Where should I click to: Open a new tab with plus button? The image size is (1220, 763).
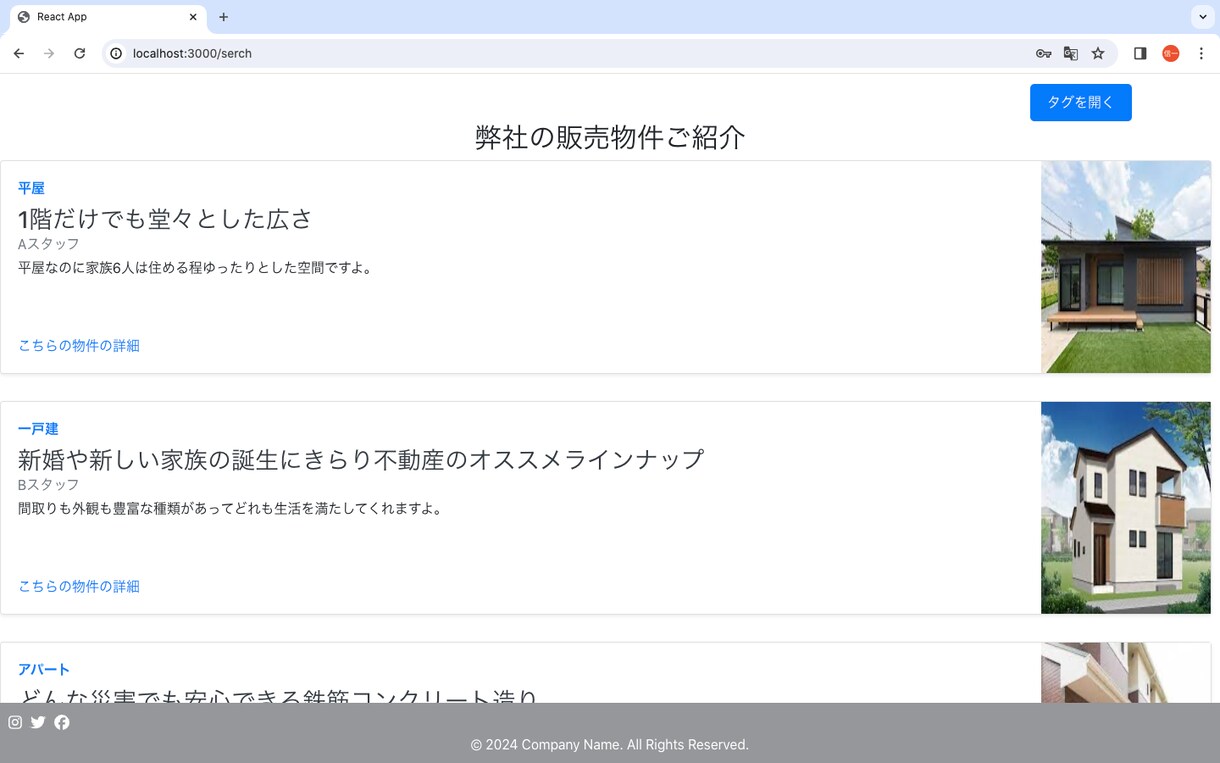[223, 17]
